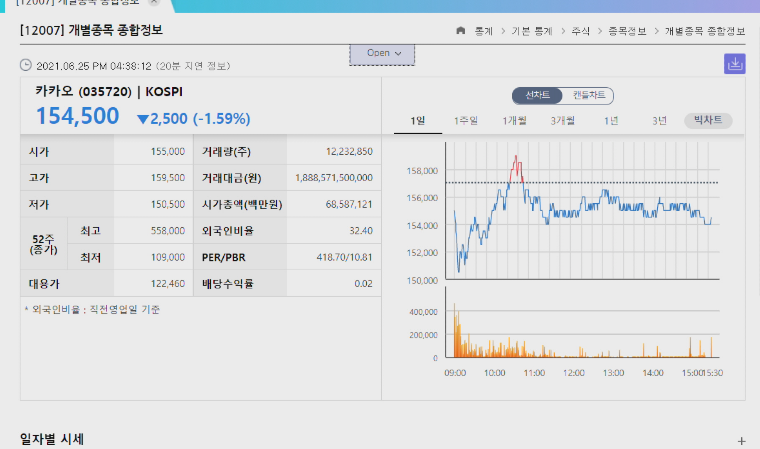Viewport: 760px width, 449px height.
Task: Click the 고가 value 159,500
Action: 168,178
